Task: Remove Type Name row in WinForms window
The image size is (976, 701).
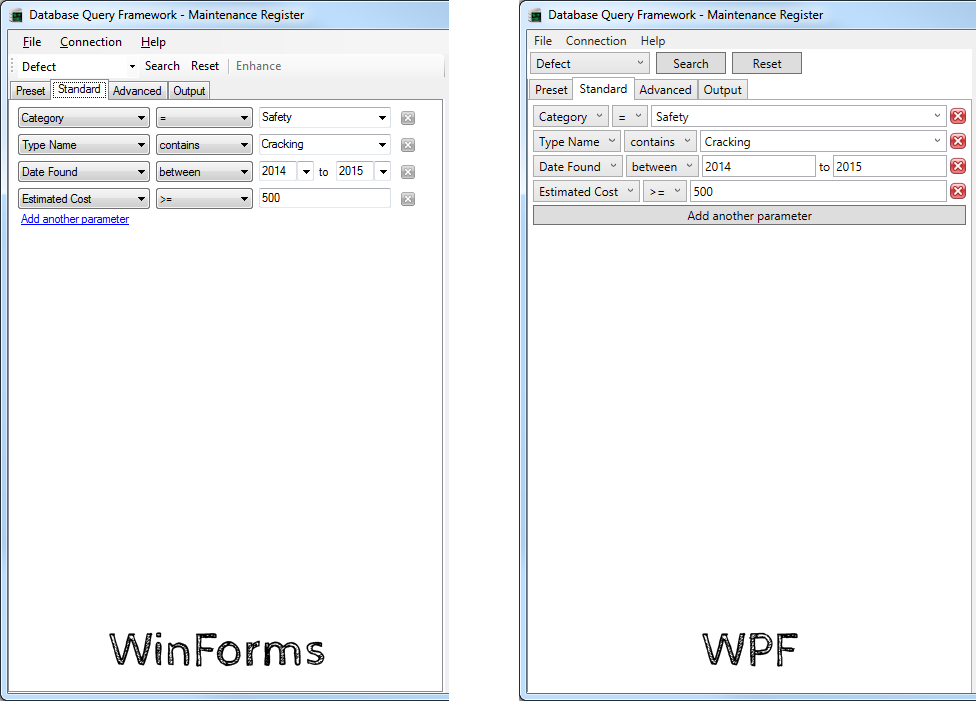Action: (408, 145)
